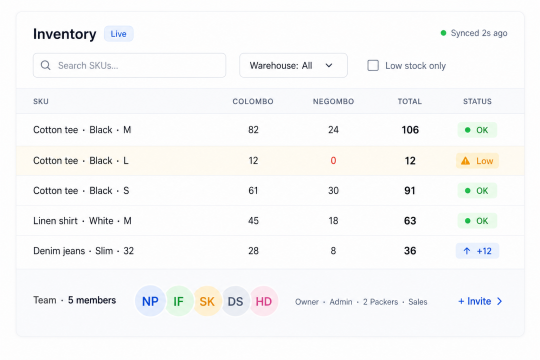
Task: Click the OK status badge for Linen shirt
Action: pyautogui.click(x=477, y=220)
